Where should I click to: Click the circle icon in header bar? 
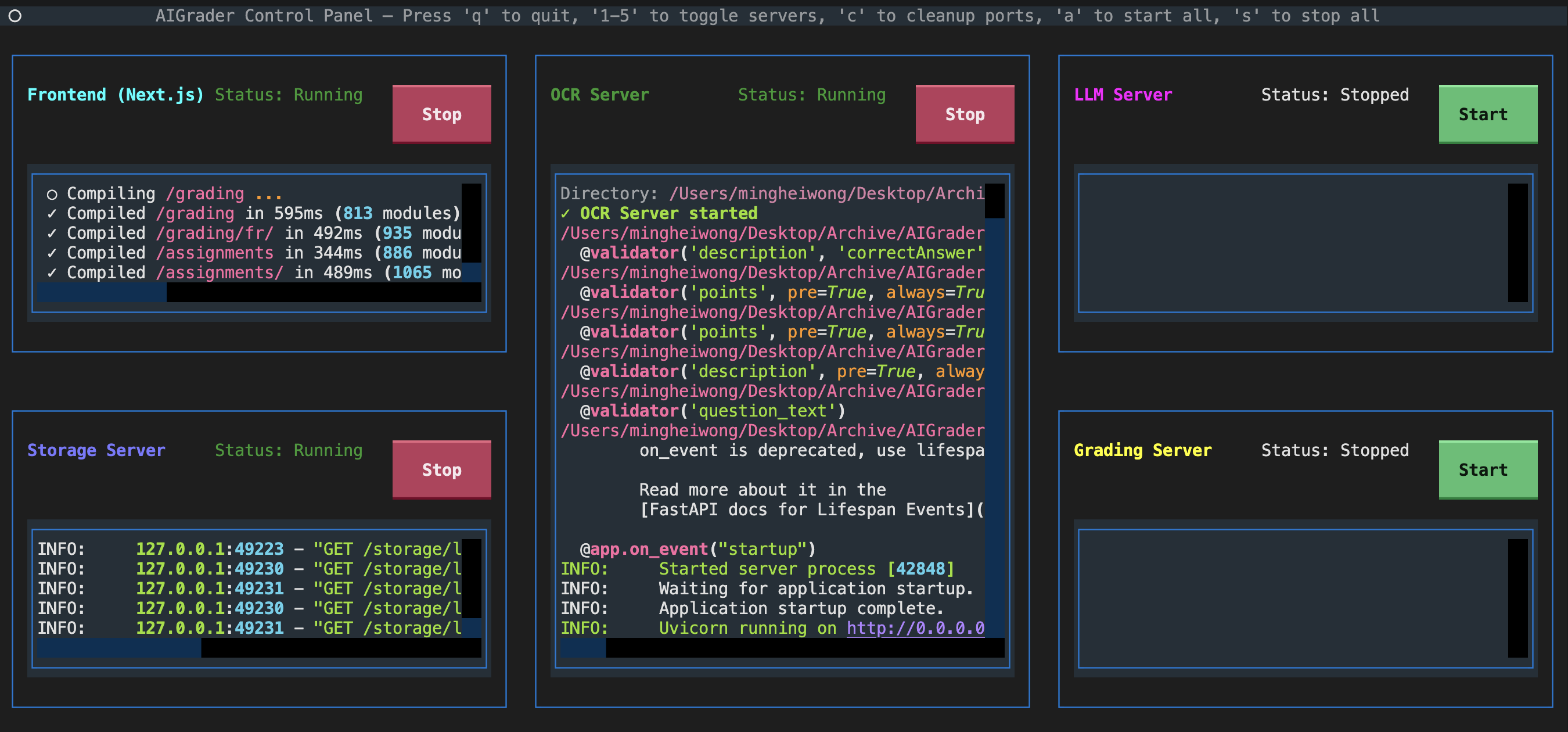click(x=15, y=16)
